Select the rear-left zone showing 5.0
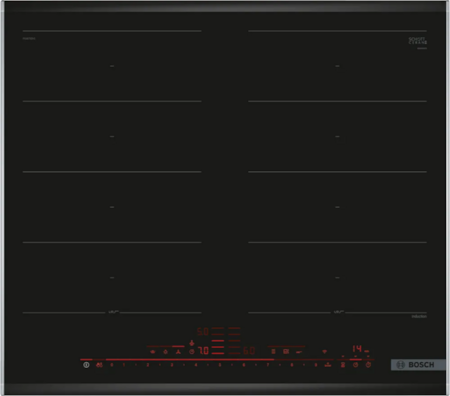 [203, 332]
